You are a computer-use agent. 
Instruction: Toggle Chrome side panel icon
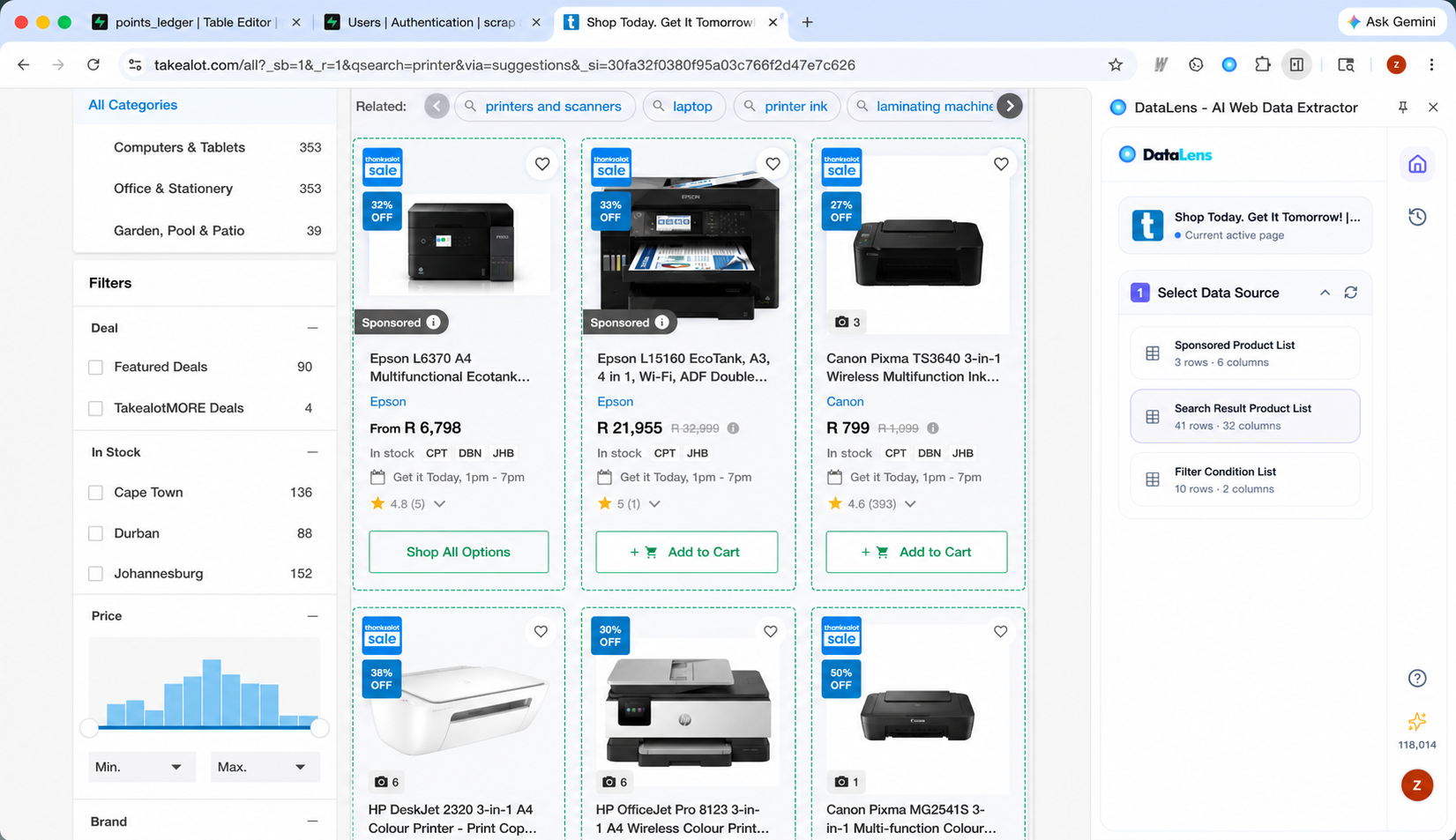(x=1296, y=64)
